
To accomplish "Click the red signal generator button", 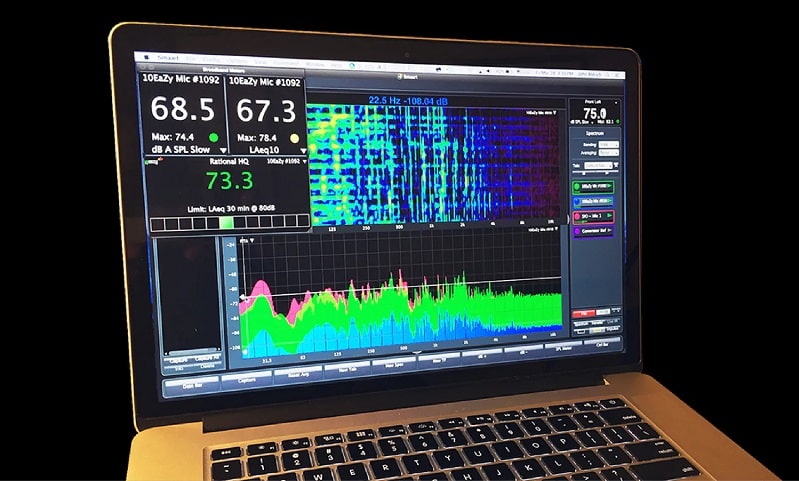I will pyautogui.click(x=583, y=313).
